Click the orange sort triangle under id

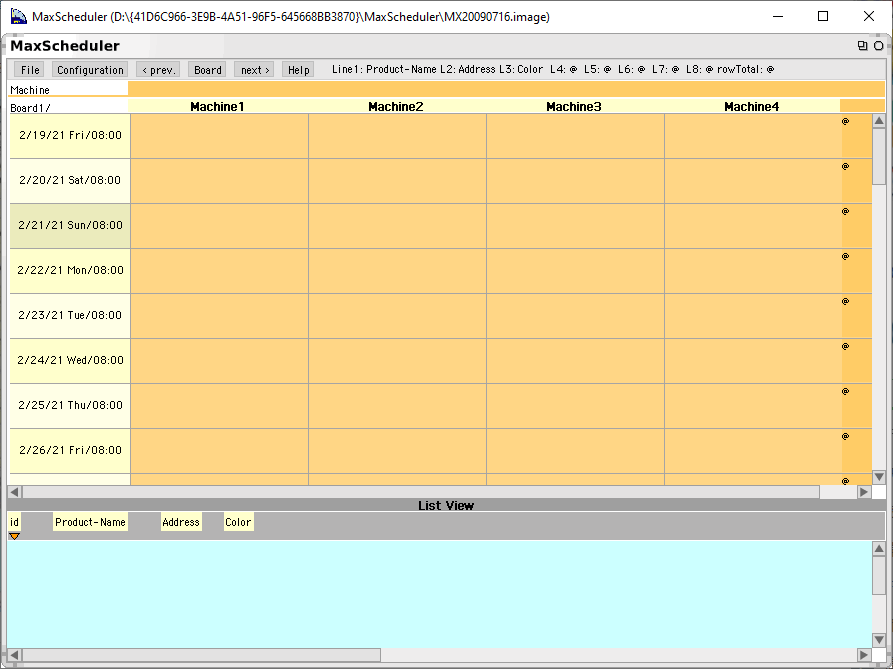[x=14, y=536]
